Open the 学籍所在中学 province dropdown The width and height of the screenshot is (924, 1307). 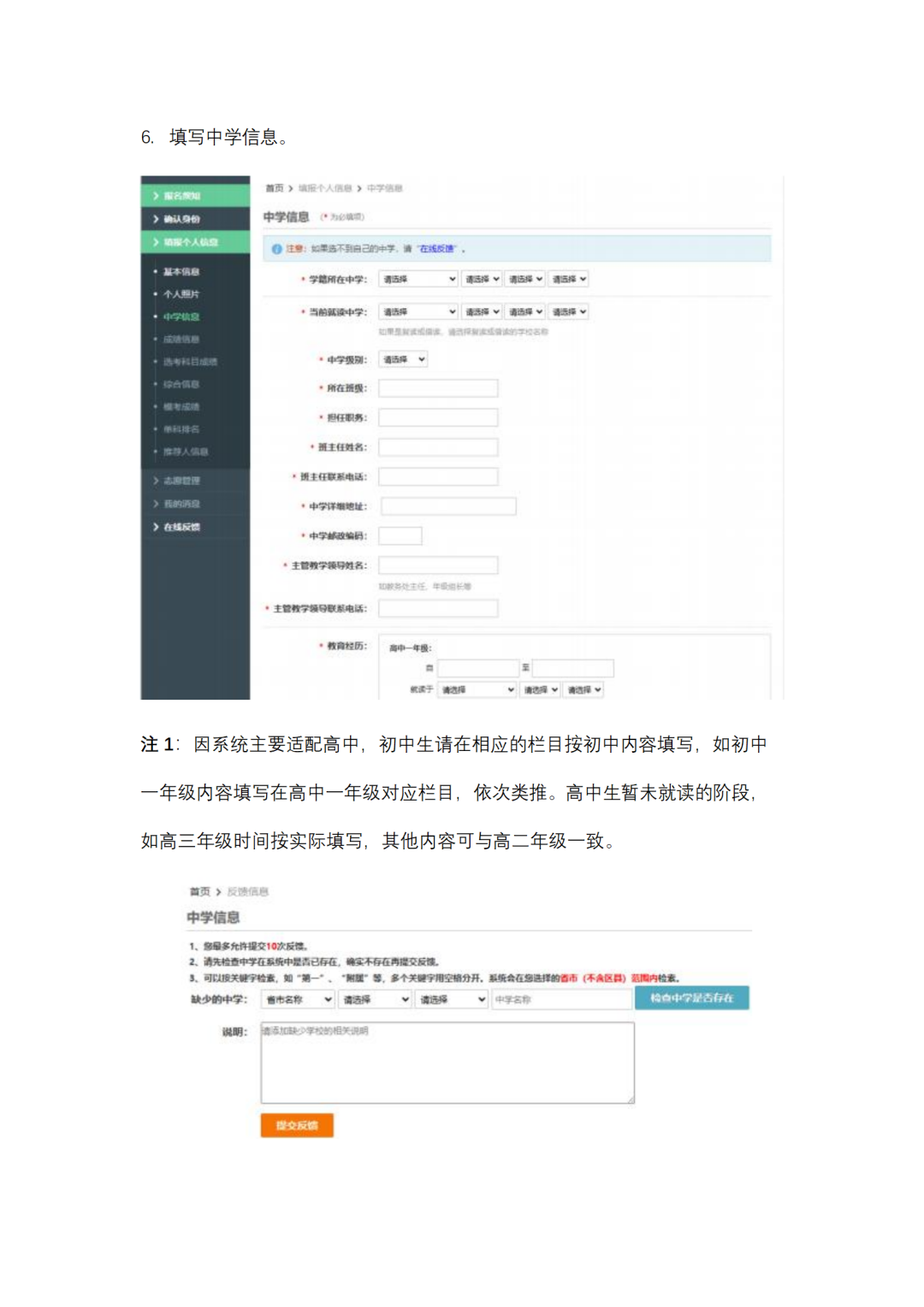[x=418, y=278]
